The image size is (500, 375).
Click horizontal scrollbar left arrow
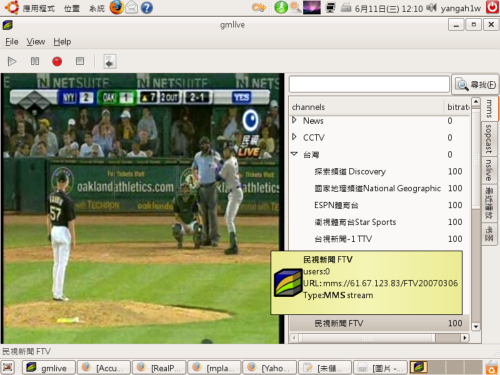[x=294, y=338]
